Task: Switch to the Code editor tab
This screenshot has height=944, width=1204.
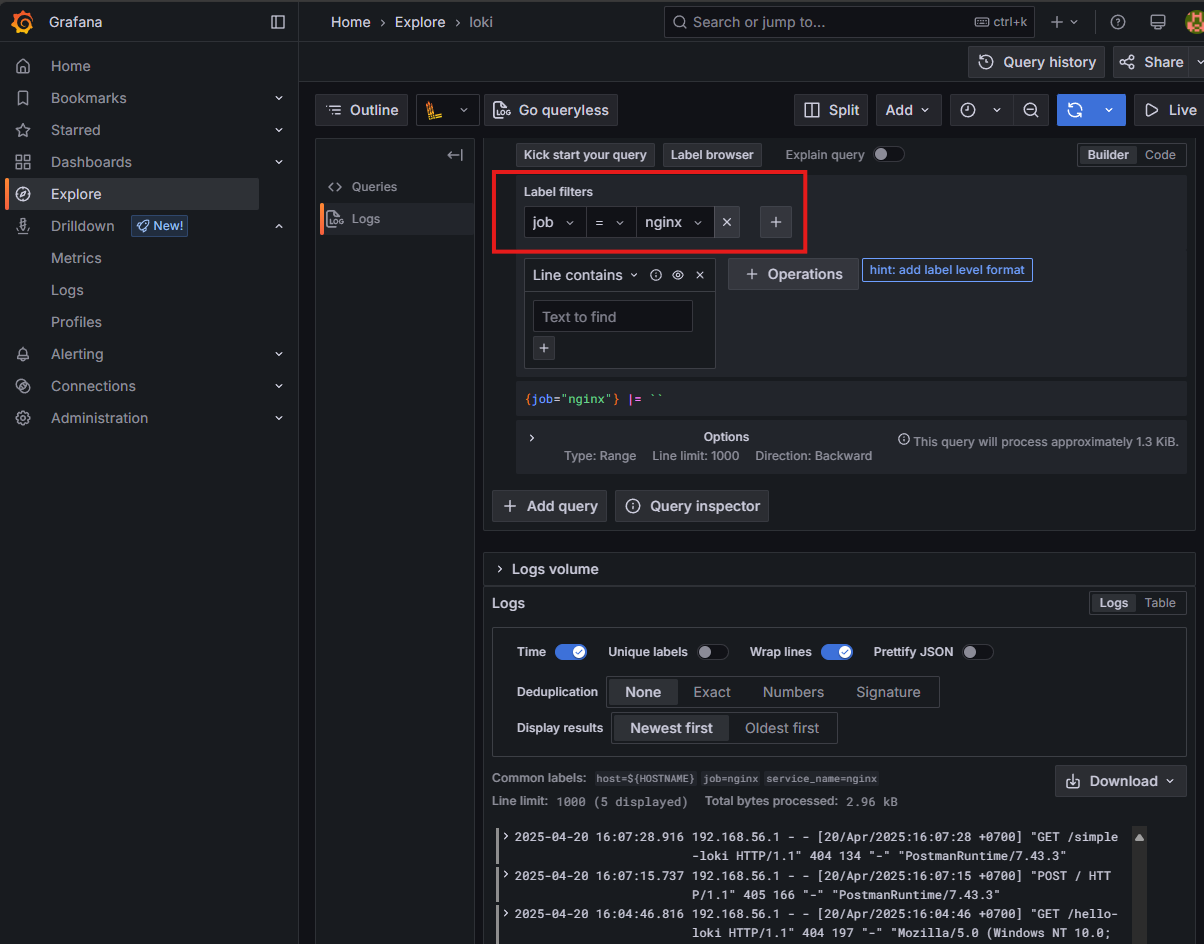Action: [1160, 155]
